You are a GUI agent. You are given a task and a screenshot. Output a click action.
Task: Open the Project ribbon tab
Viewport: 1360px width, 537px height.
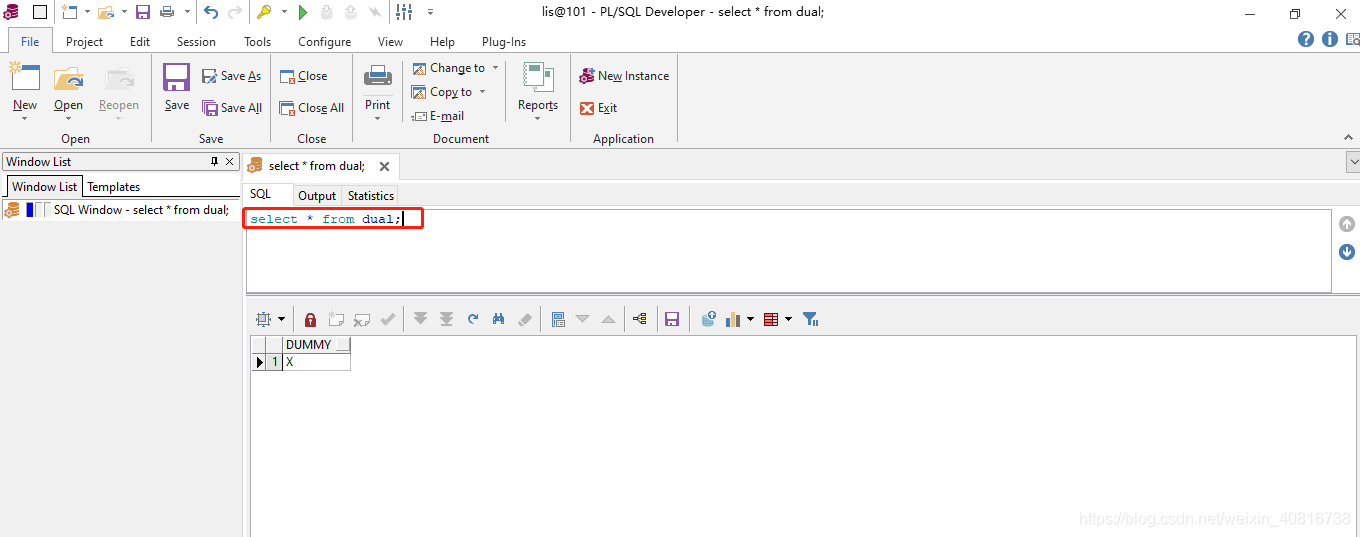tap(84, 41)
